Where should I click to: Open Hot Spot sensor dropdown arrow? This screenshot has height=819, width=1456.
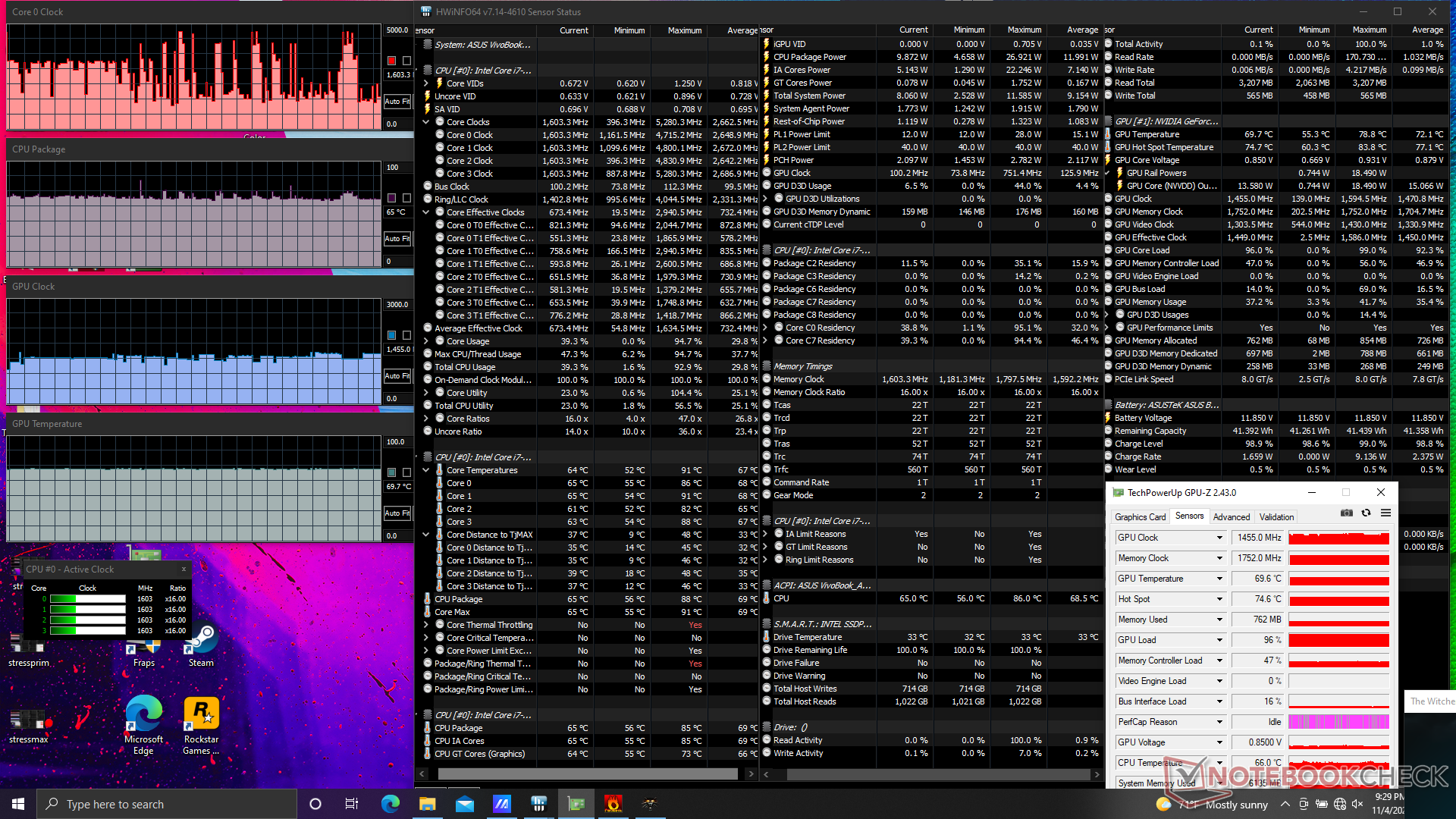(x=1219, y=599)
